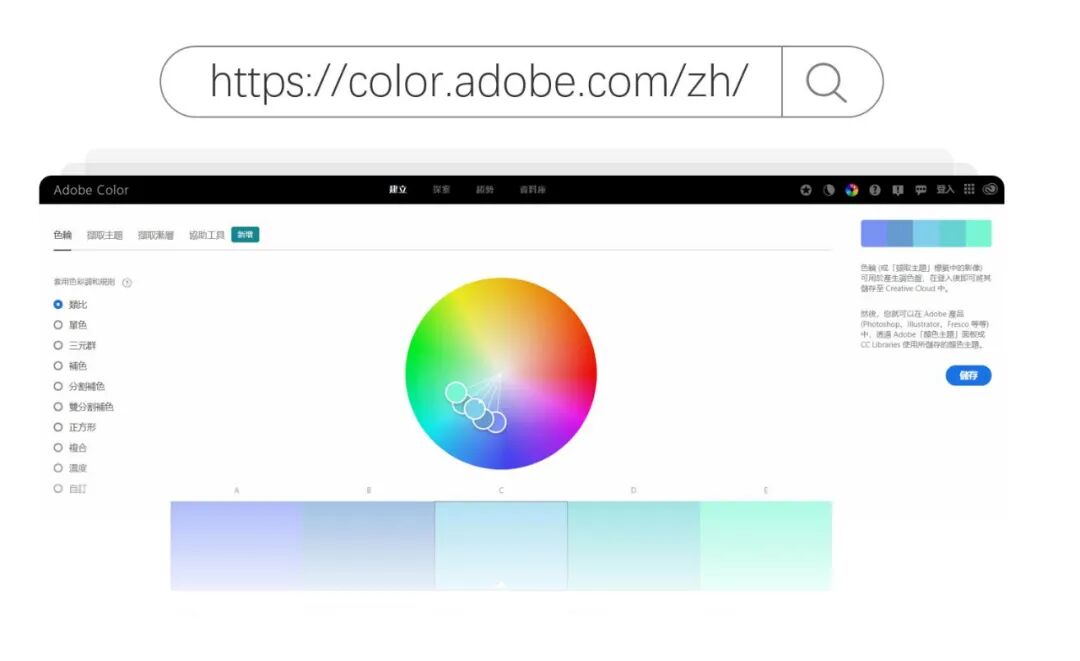The height and width of the screenshot is (661, 1080).
Task: Click the teal 新增 badge
Action: (245, 235)
